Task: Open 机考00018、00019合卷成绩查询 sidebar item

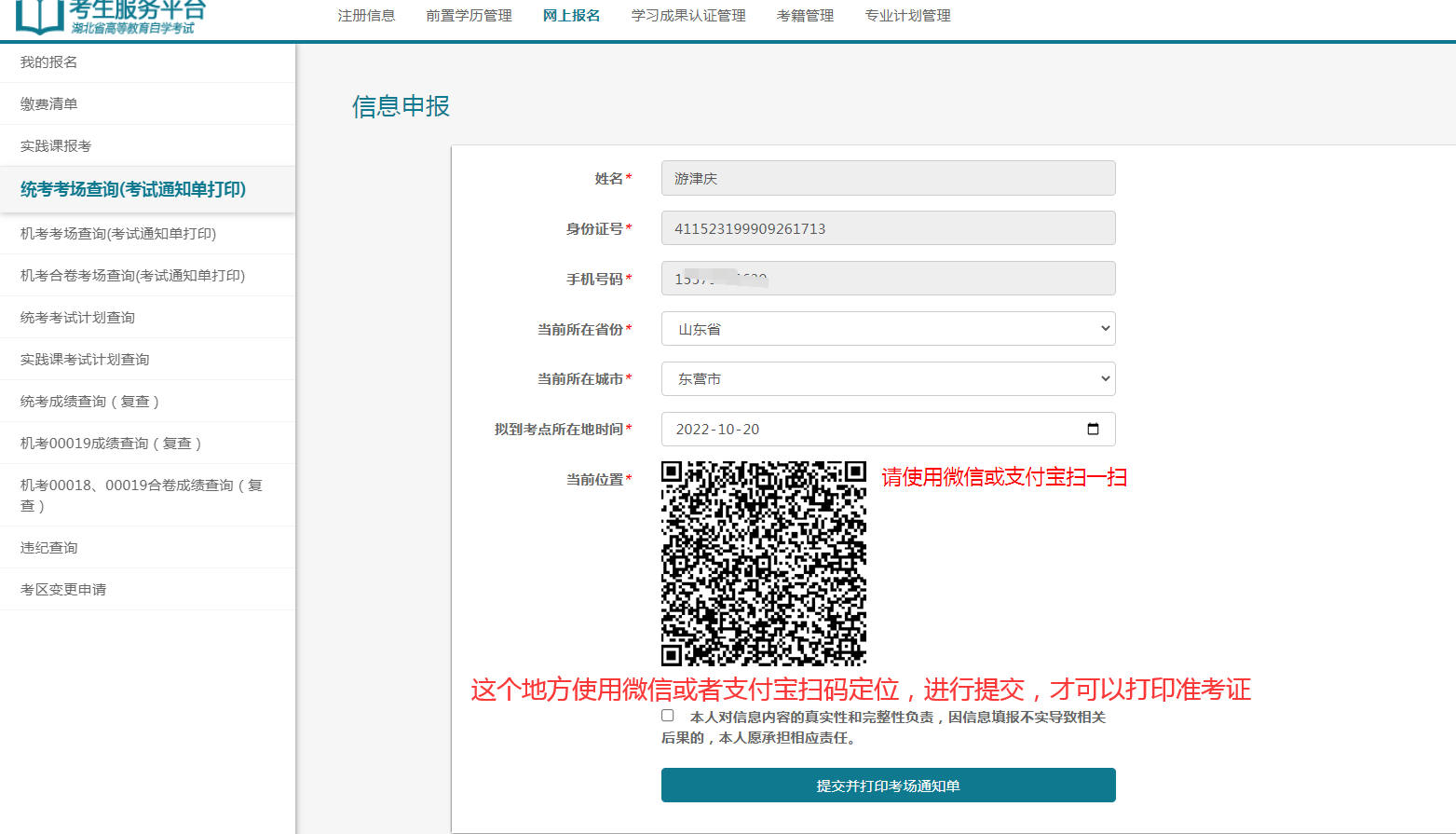Action: 147,496
